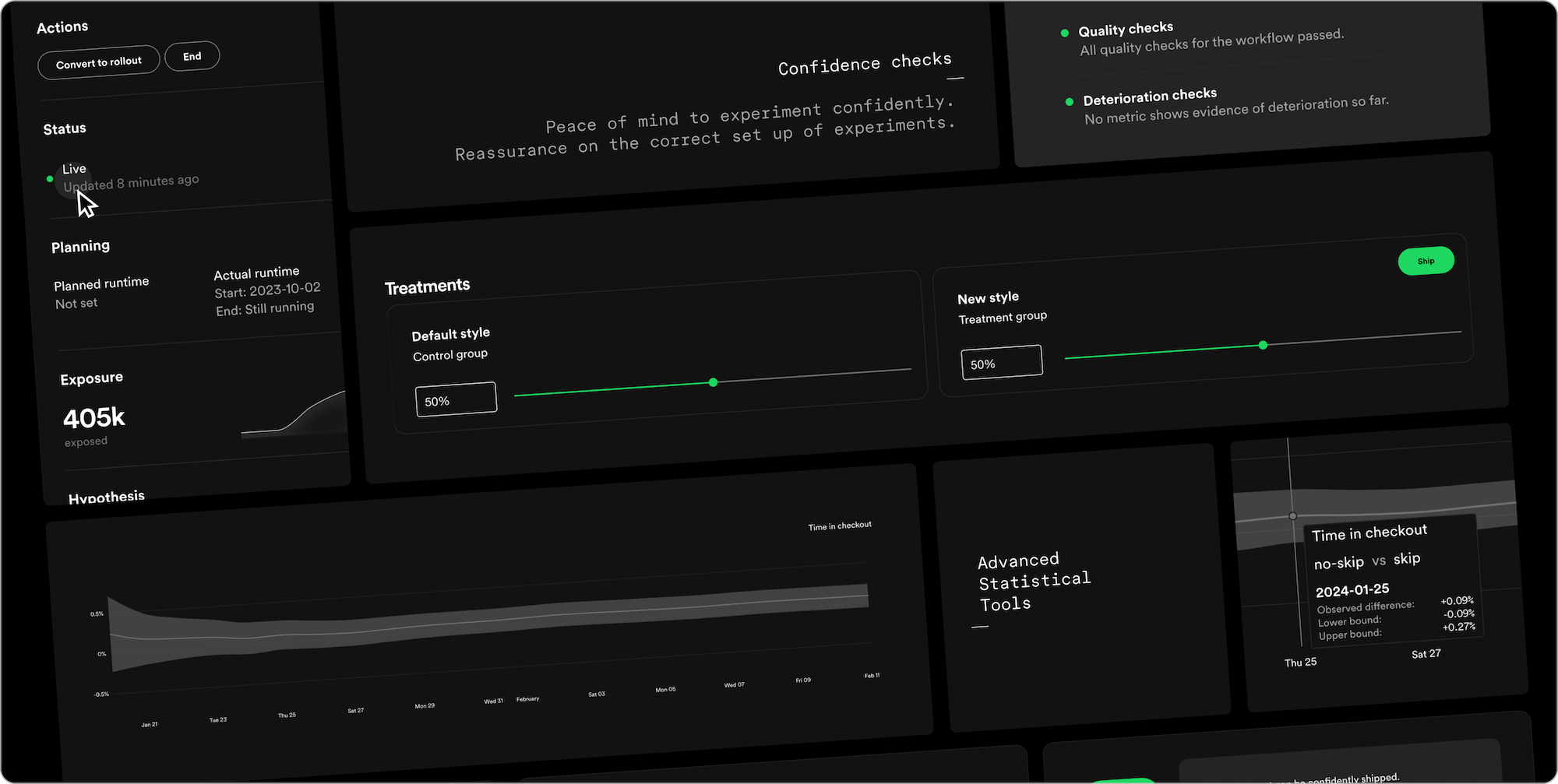Click the Feb 11 label on the chart axis

pyautogui.click(x=872, y=676)
